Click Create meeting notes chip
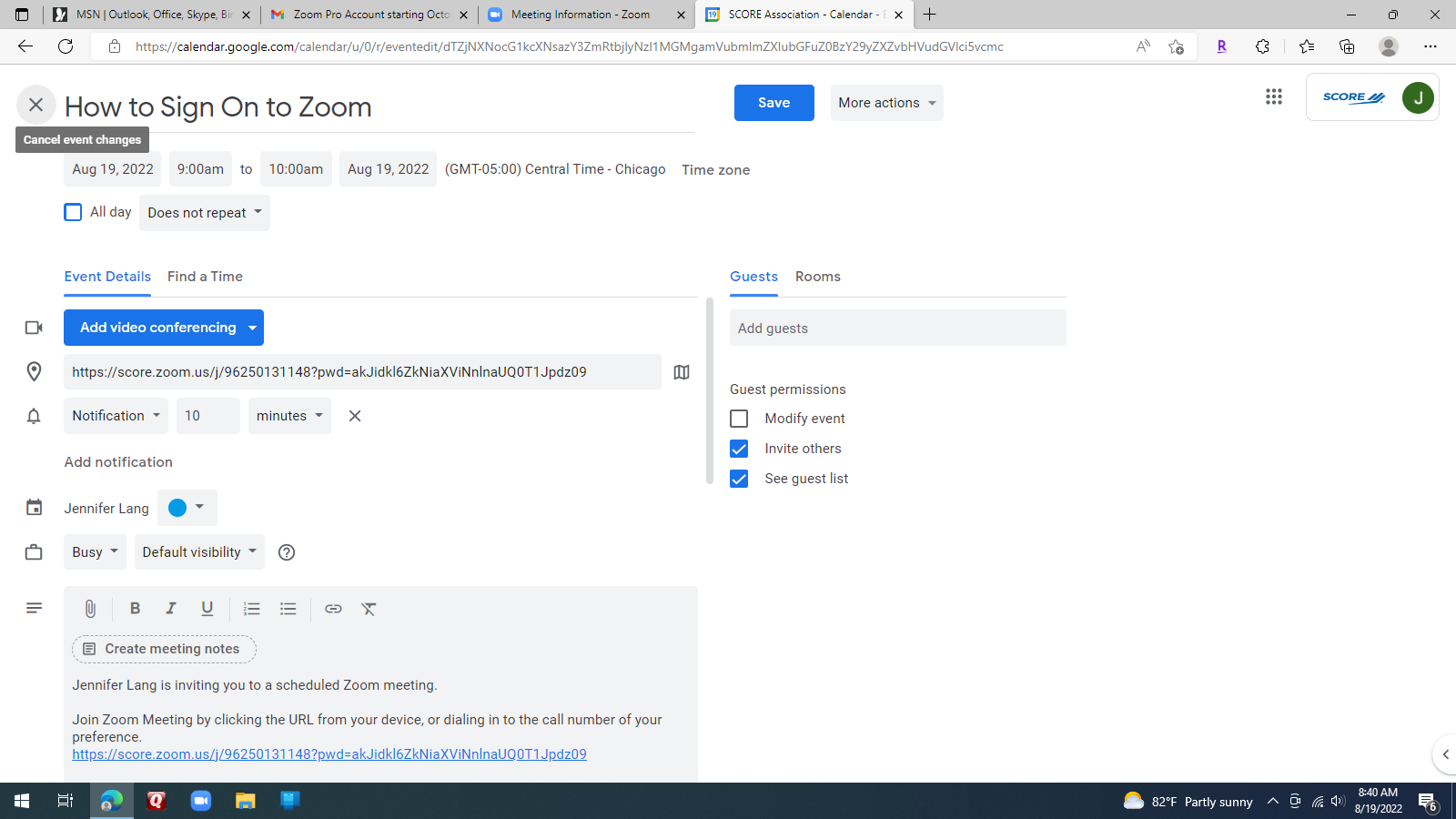This screenshot has height=819, width=1456. 164,649
